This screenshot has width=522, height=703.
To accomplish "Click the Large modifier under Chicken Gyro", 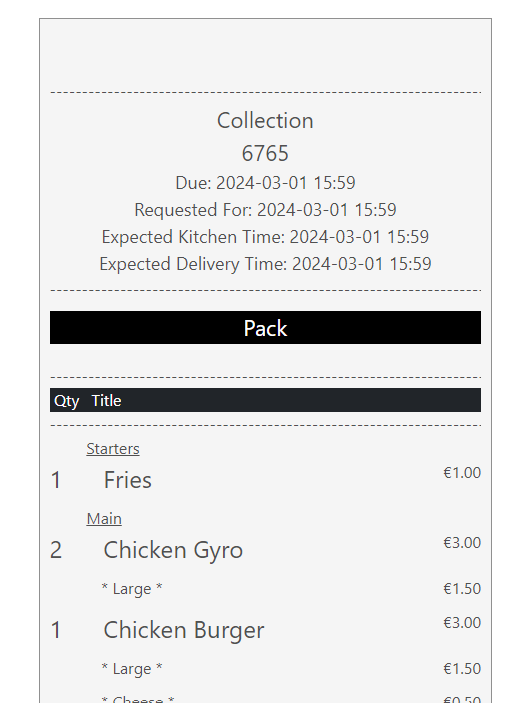I will (132, 589).
